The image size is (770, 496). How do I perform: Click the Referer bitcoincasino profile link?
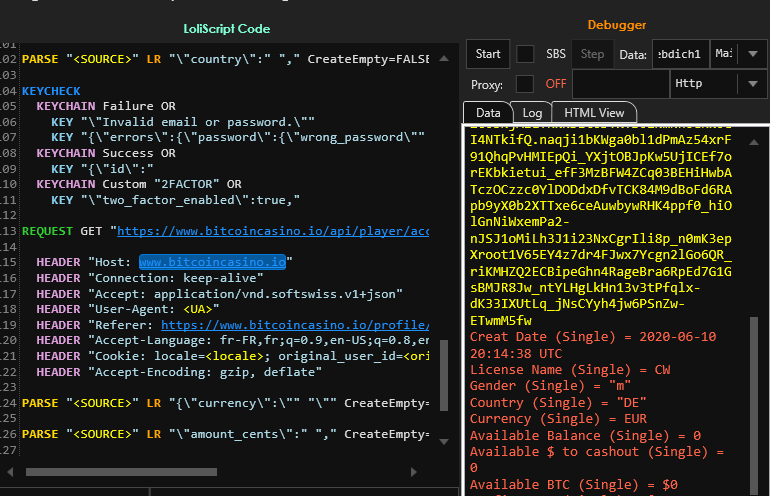[x=295, y=325]
